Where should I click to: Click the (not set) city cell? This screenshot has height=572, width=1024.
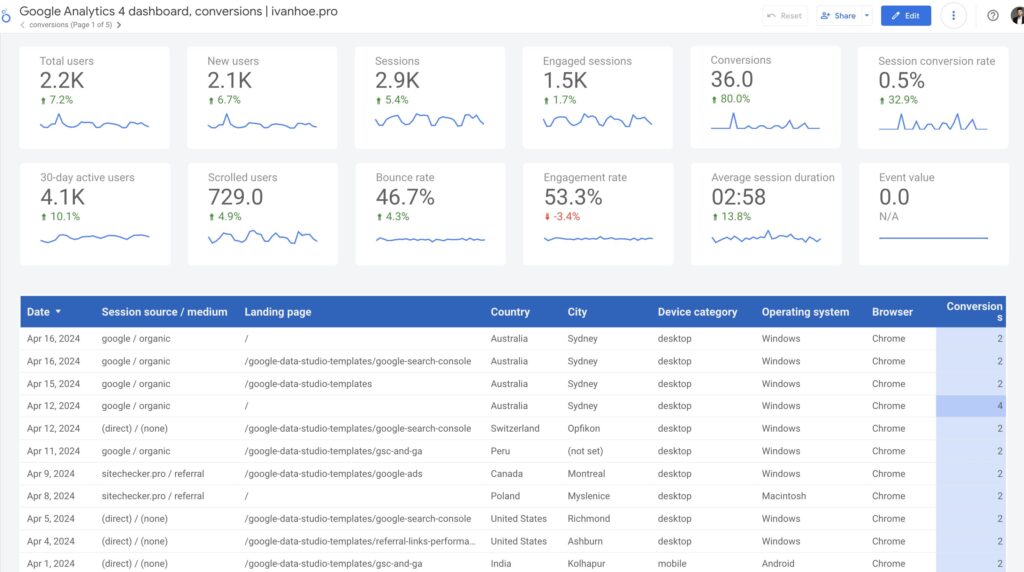pos(585,451)
